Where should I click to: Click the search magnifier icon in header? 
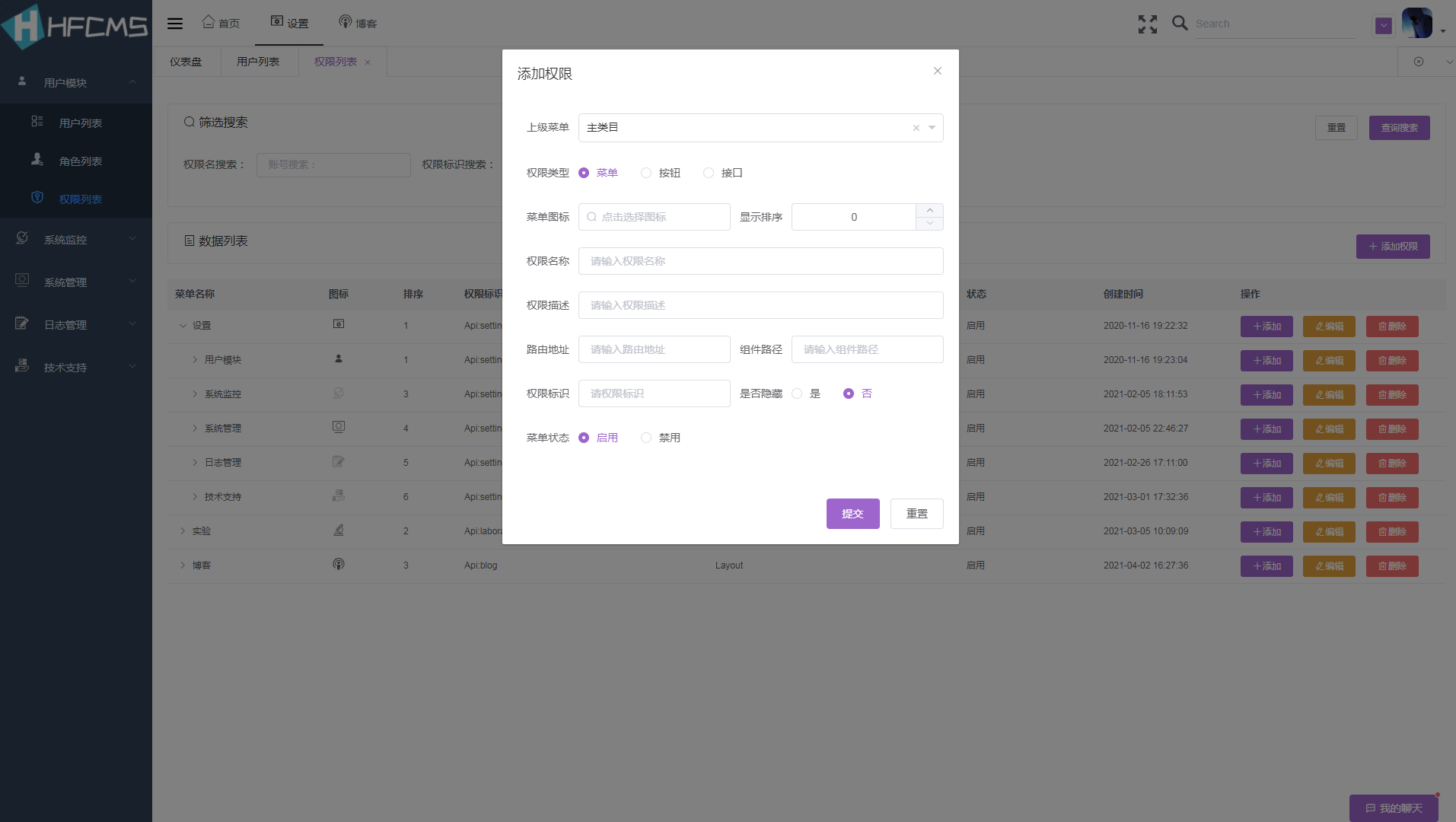coord(1180,24)
